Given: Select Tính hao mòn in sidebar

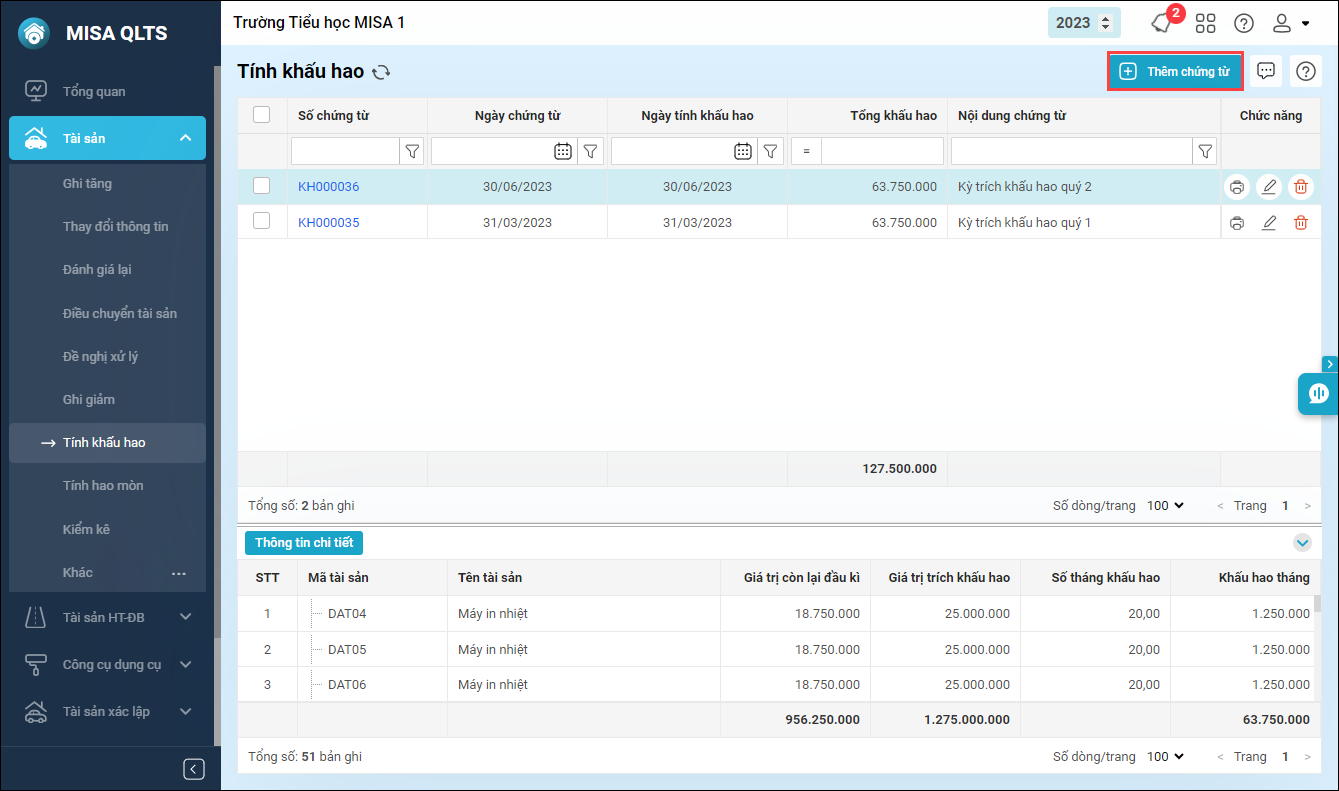Looking at the screenshot, I should [x=103, y=486].
